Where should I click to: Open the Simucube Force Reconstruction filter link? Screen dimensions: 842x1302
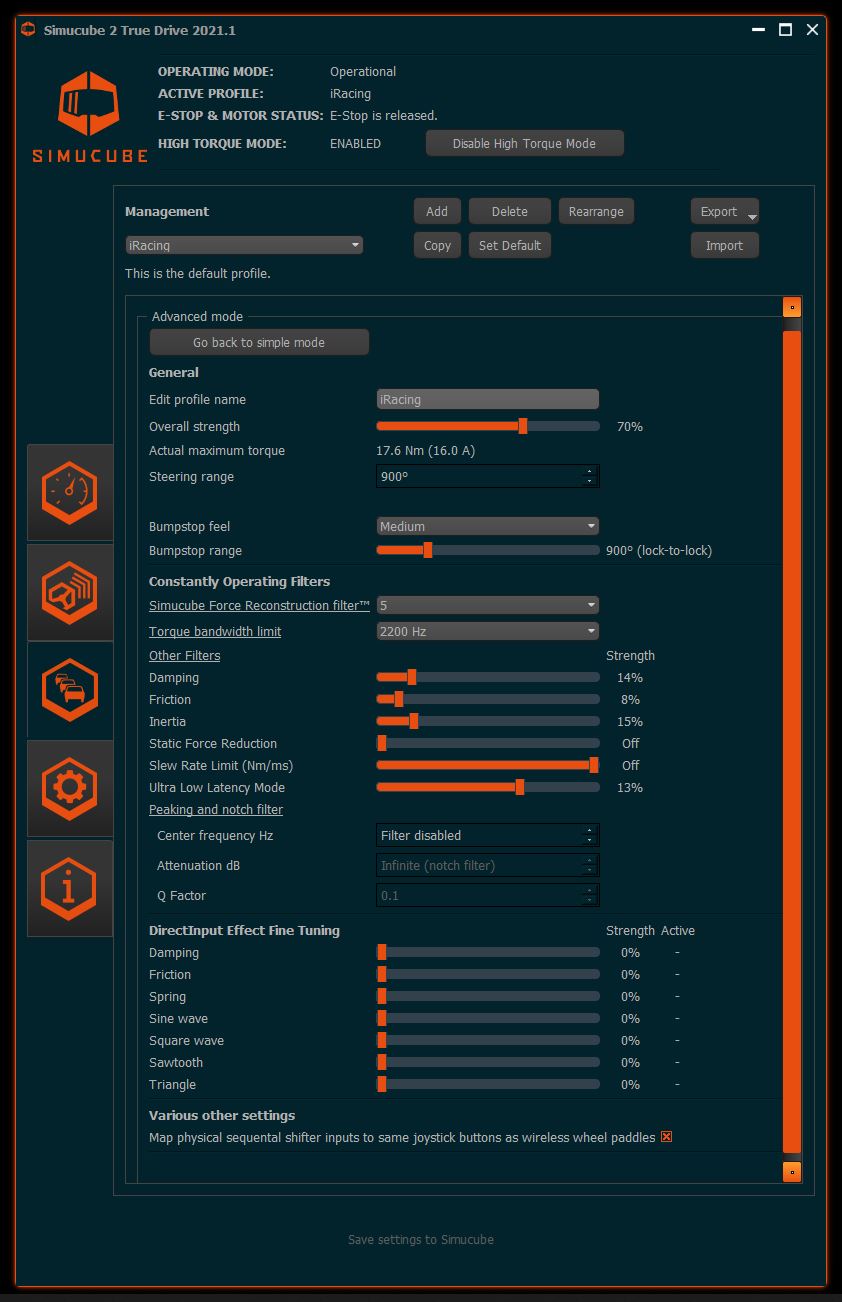258,605
